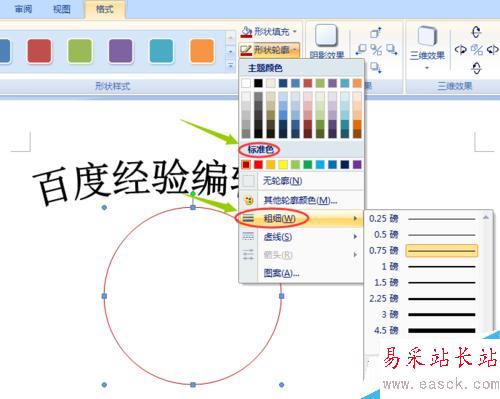
Task: Open 其他轮廓颜色(M) more outline colors
Action: 301,200
